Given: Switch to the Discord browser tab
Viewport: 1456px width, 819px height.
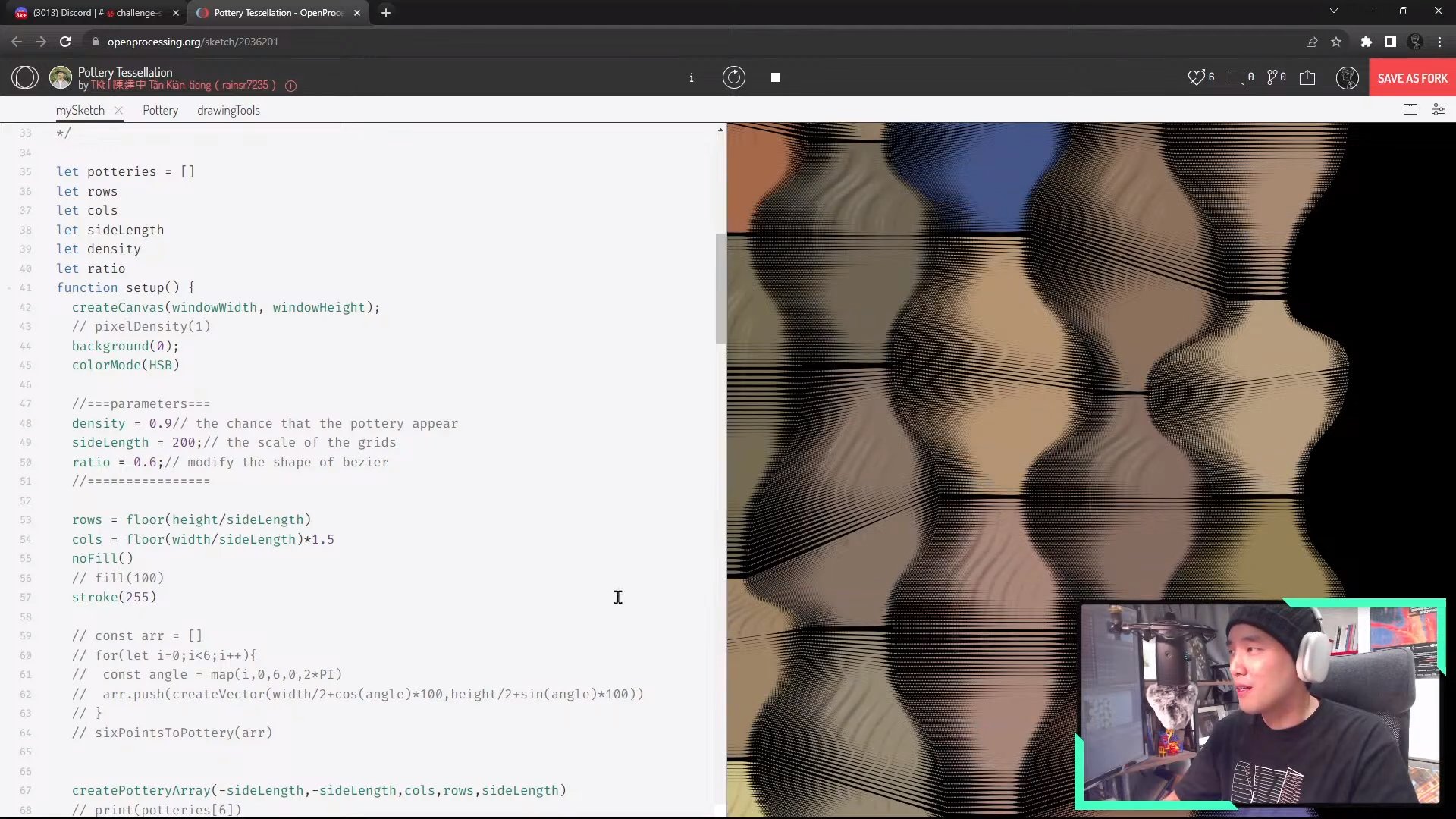Looking at the screenshot, I should [96, 13].
